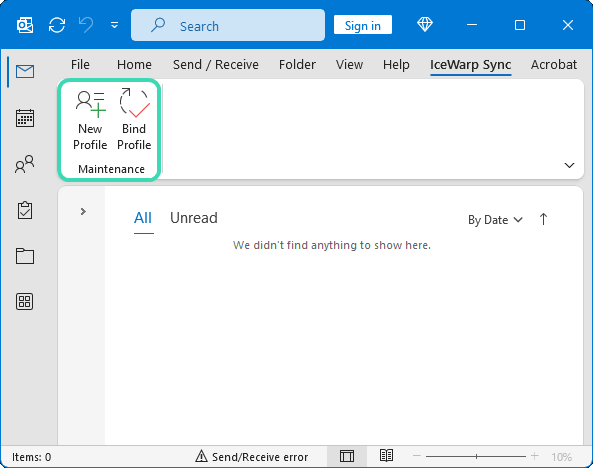Click the Undo arrow icon
This screenshot has height=468, width=593.
[x=86, y=25]
